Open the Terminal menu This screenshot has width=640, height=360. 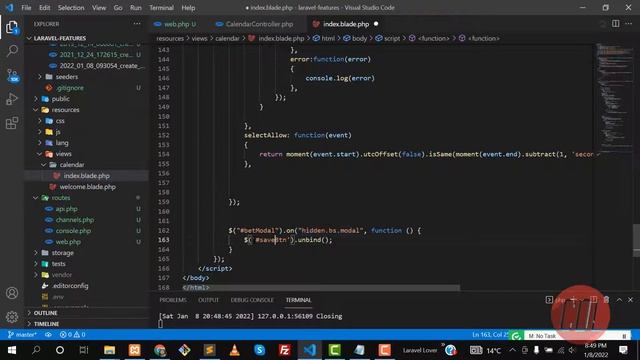click(x=161, y=8)
